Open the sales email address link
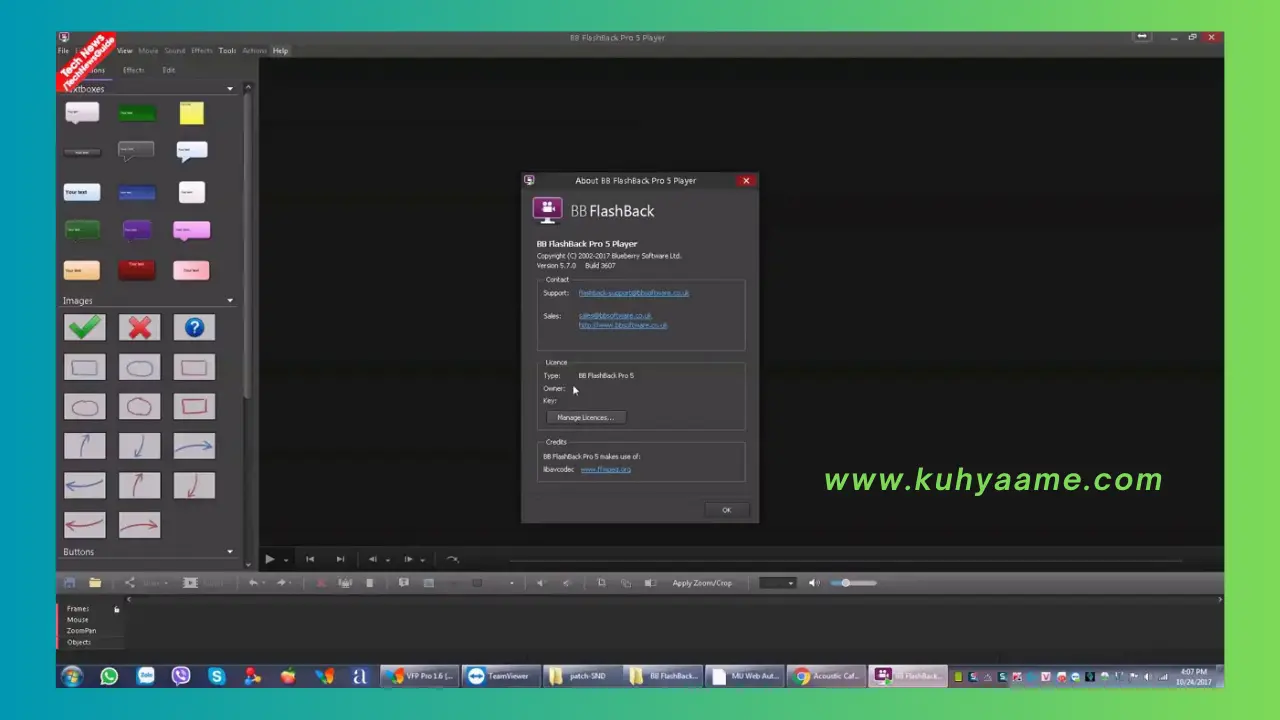Screen dimensions: 1280x720 click(615, 315)
